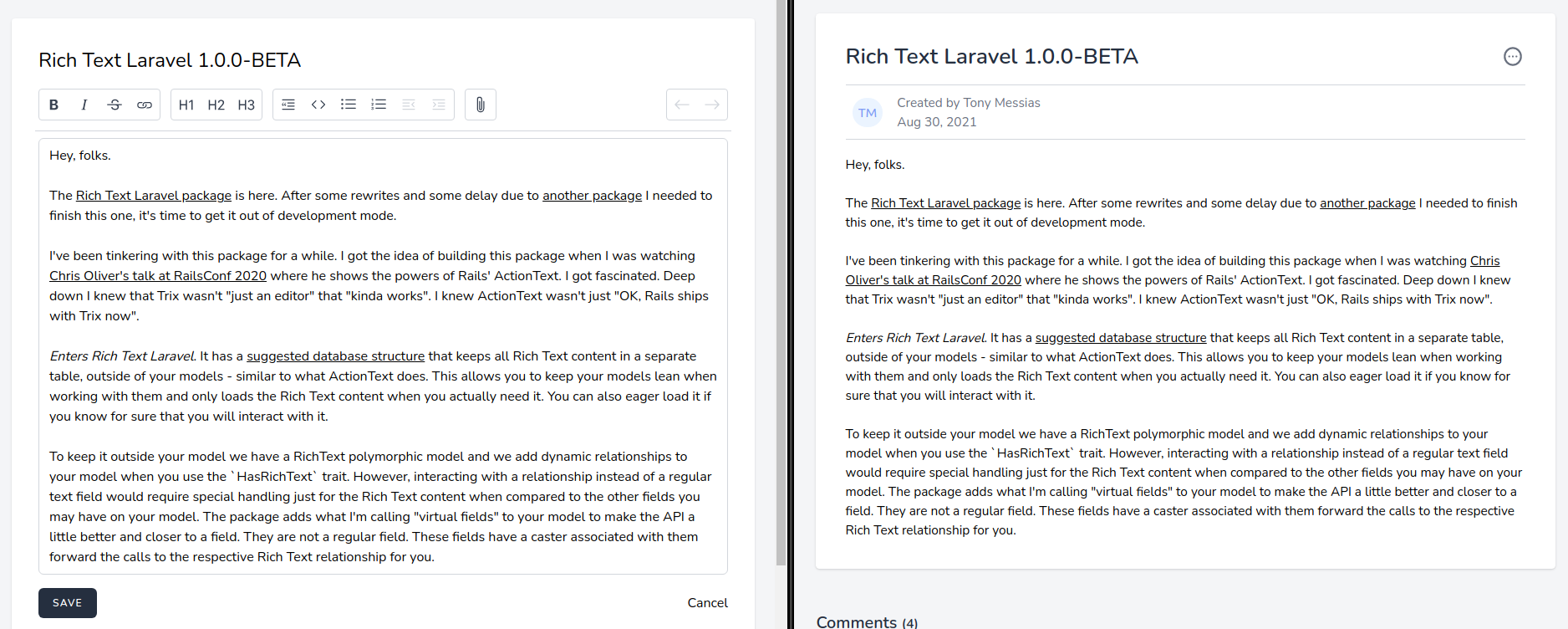Insert a code block
Image resolution: width=1568 pixels, height=629 pixels.
[x=318, y=105]
